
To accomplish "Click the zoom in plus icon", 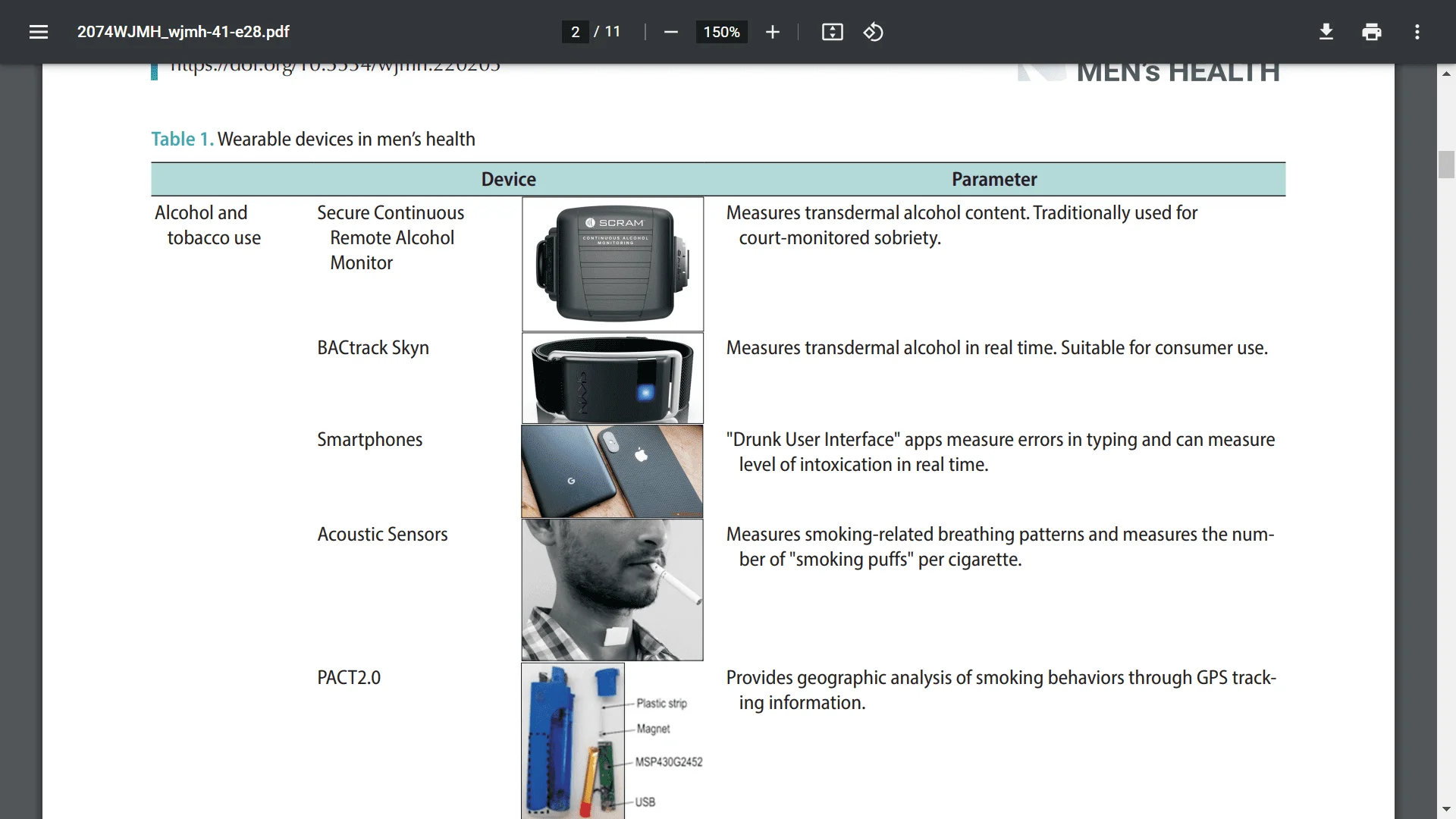I will (x=771, y=32).
